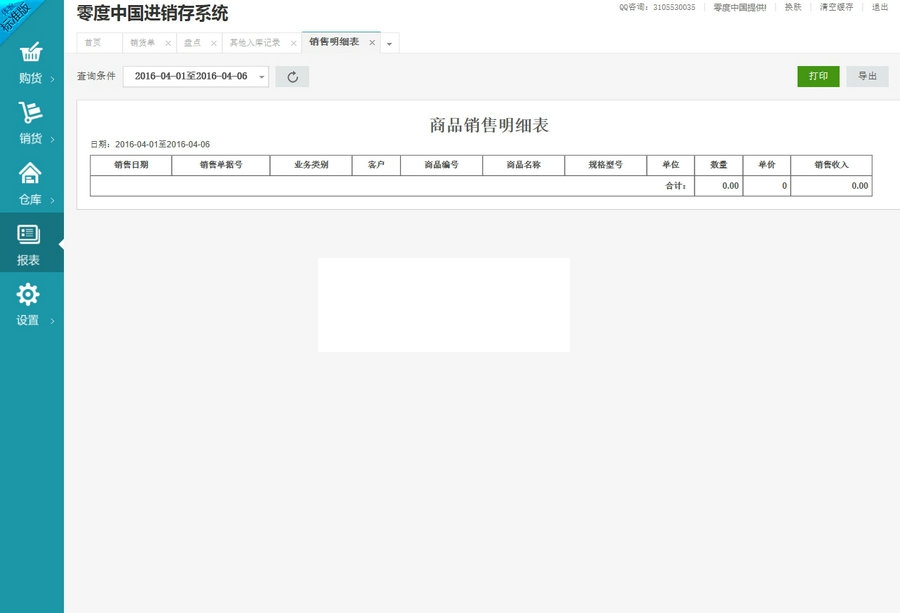
Task: Select the 销售明细表 tab
Action: (334, 42)
